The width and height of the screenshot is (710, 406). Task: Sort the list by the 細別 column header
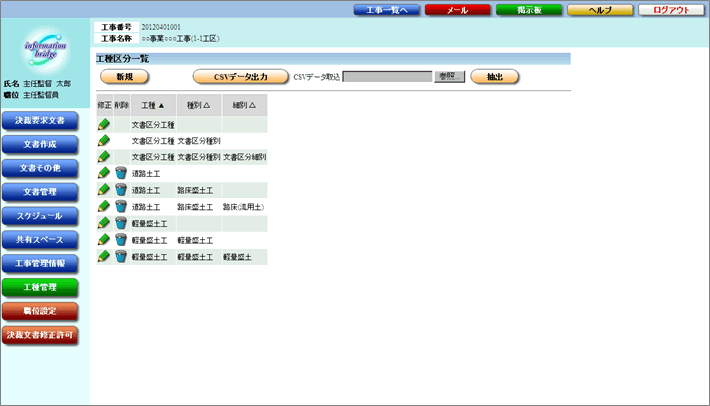click(244, 104)
